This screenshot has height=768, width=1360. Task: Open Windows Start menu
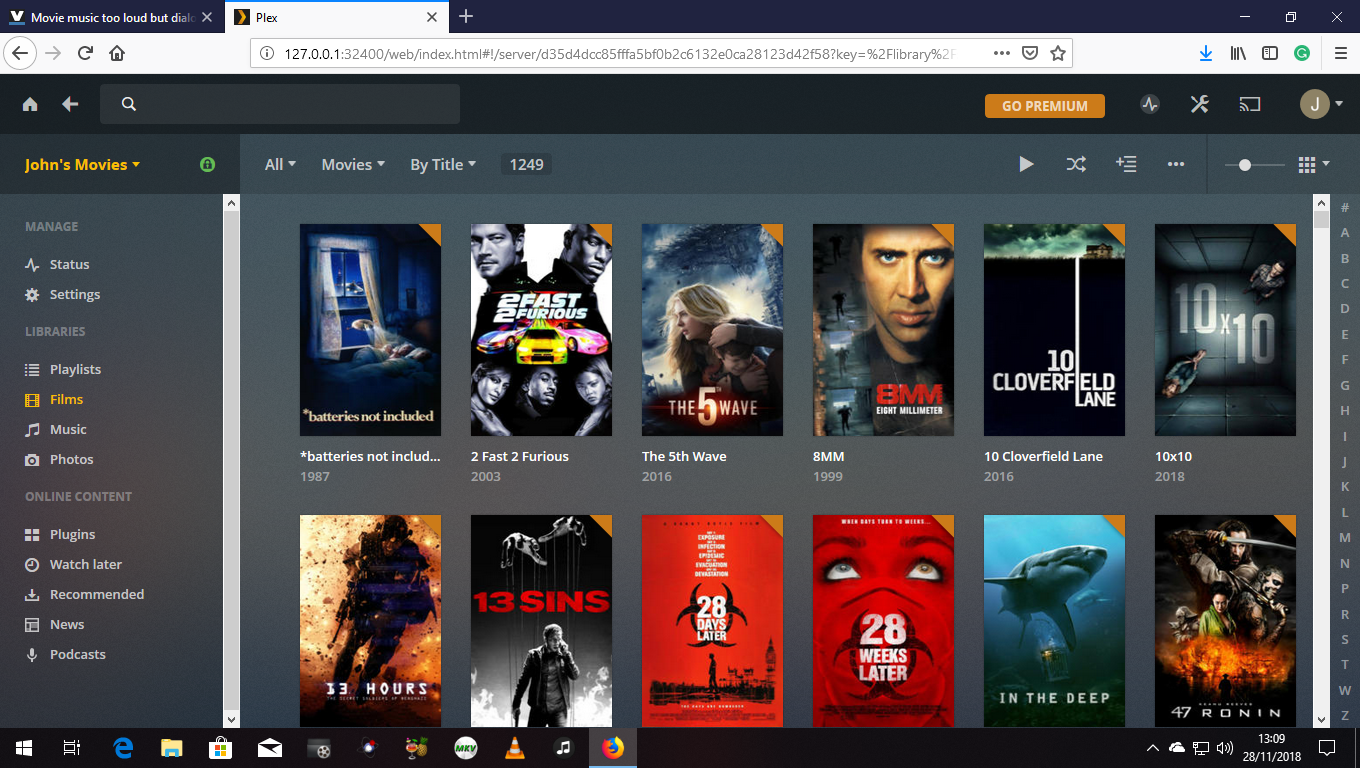click(24, 747)
